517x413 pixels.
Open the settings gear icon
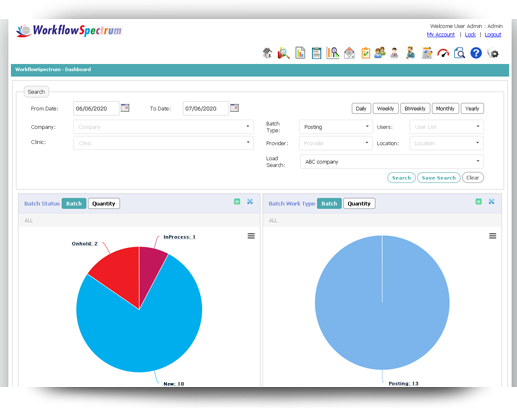coord(493,53)
